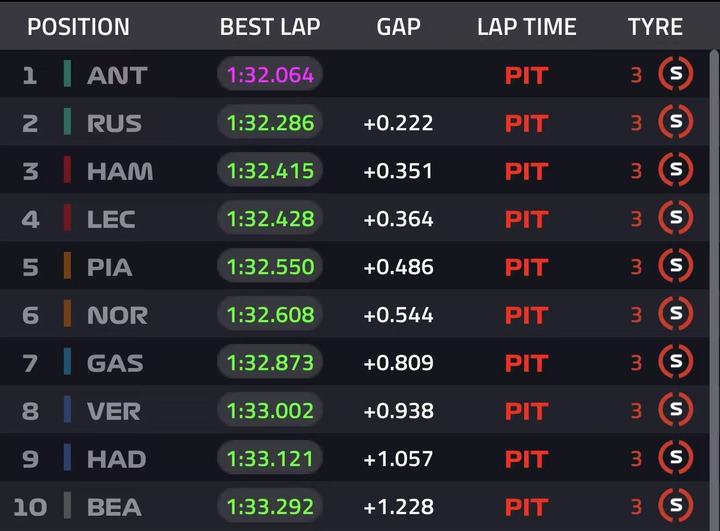Click the PIT status for LEC

pos(526,219)
